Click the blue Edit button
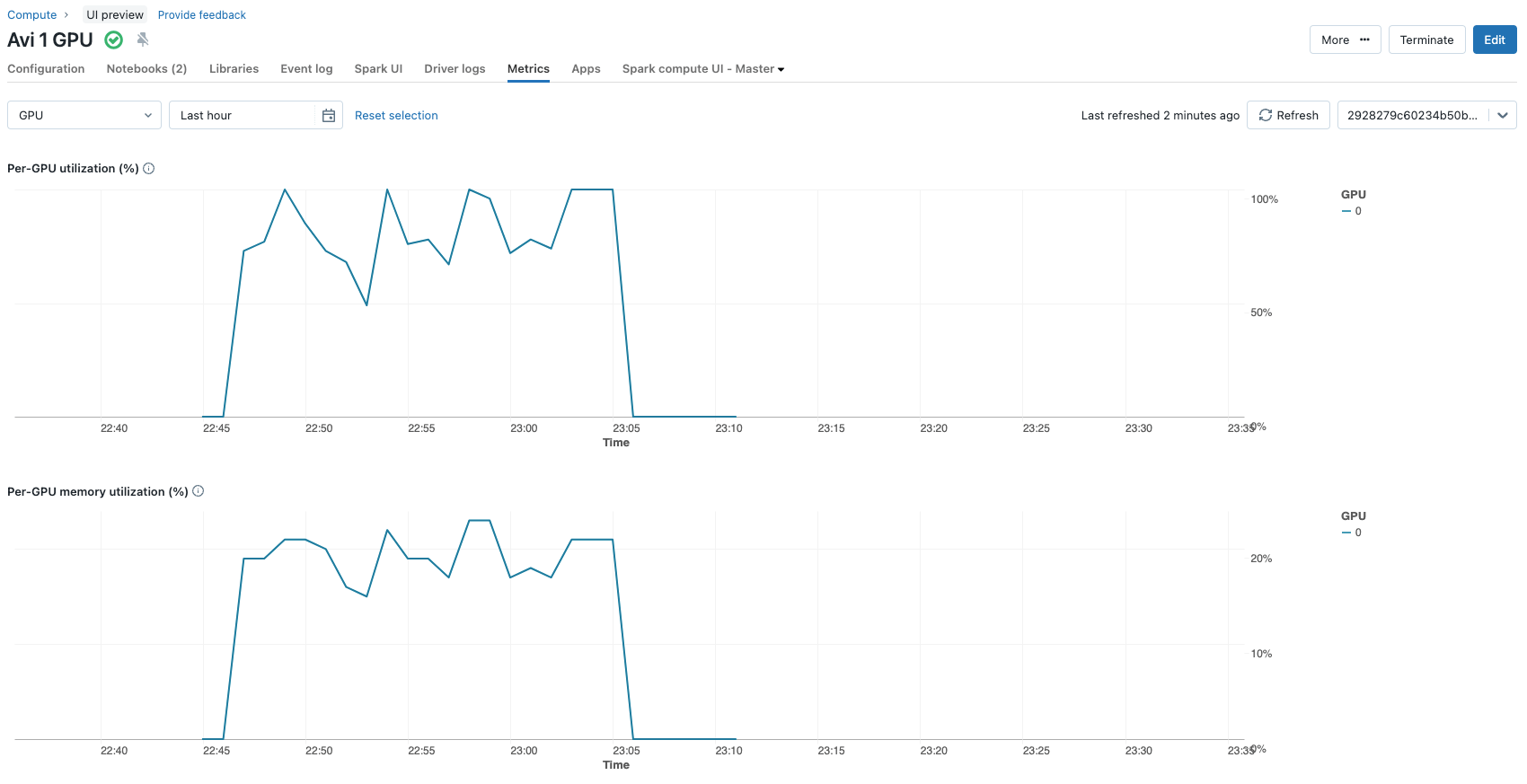The width and height of the screenshot is (1527, 784). pyautogui.click(x=1494, y=40)
